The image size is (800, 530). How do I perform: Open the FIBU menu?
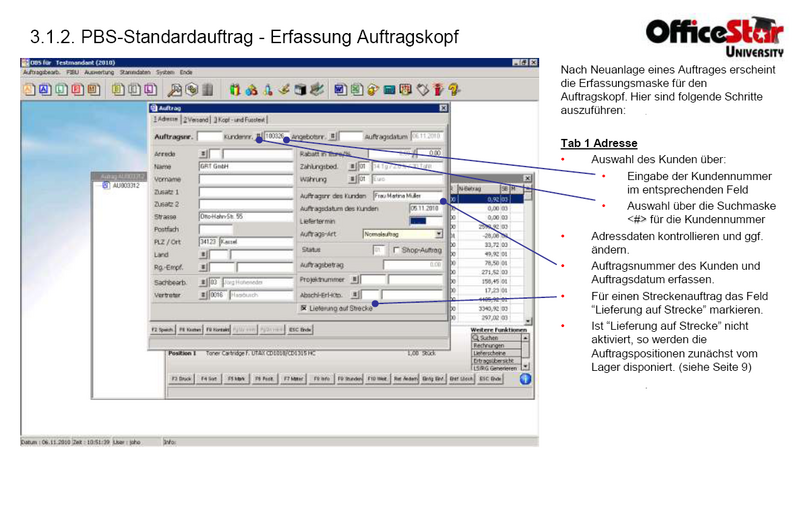[72, 72]
